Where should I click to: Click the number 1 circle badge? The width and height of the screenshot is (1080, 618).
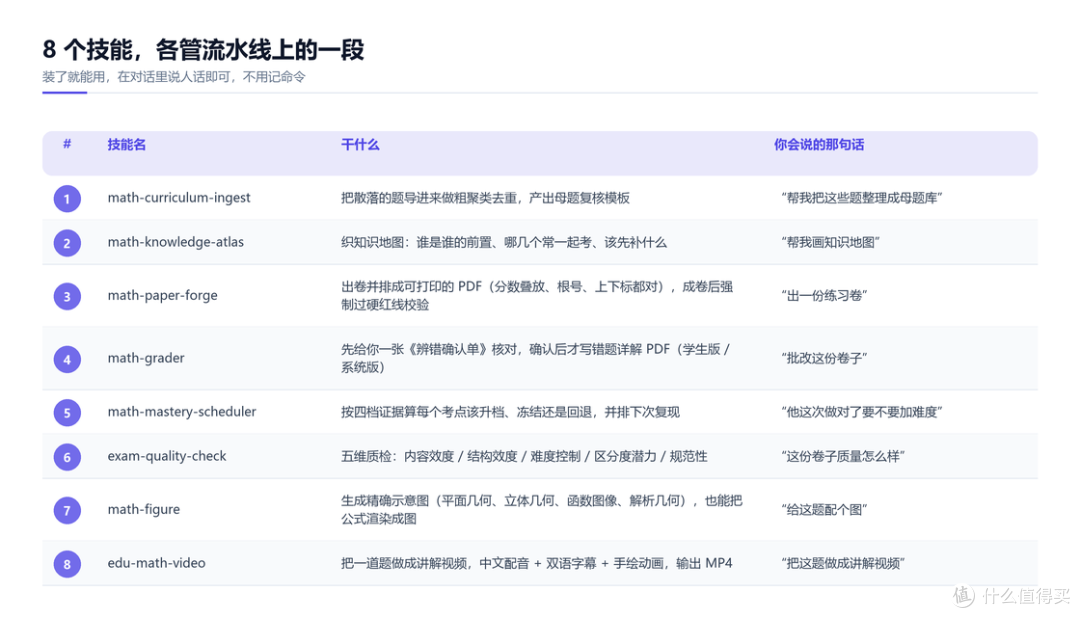[x=67, y=199]
